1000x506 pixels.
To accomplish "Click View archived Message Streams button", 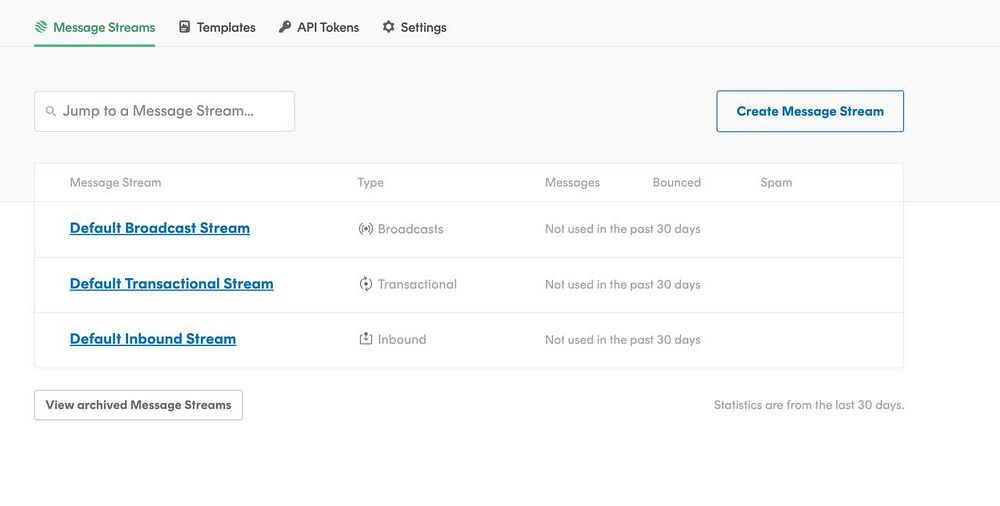I will click(x=138, y=405).
